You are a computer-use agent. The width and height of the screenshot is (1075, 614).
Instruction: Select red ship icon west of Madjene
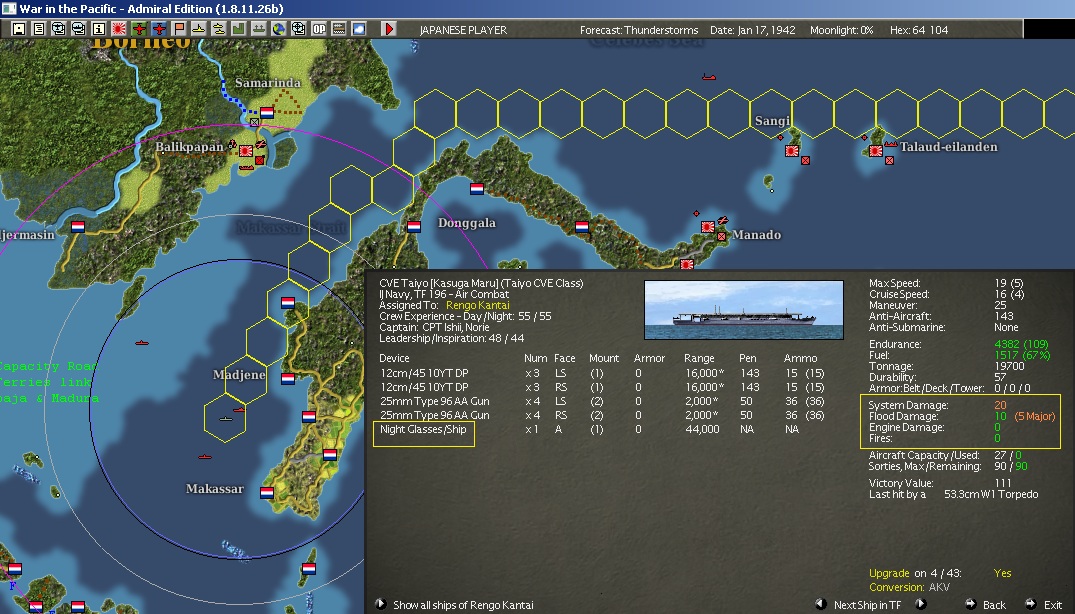tap(142, 342)
